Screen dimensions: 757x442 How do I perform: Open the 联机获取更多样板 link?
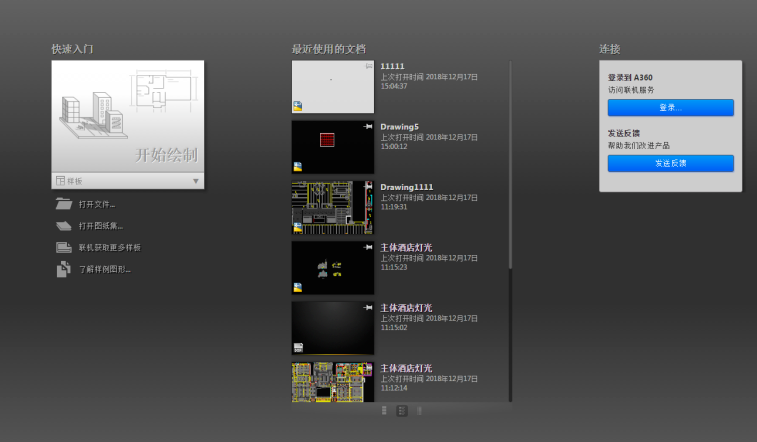click(110, 248)
